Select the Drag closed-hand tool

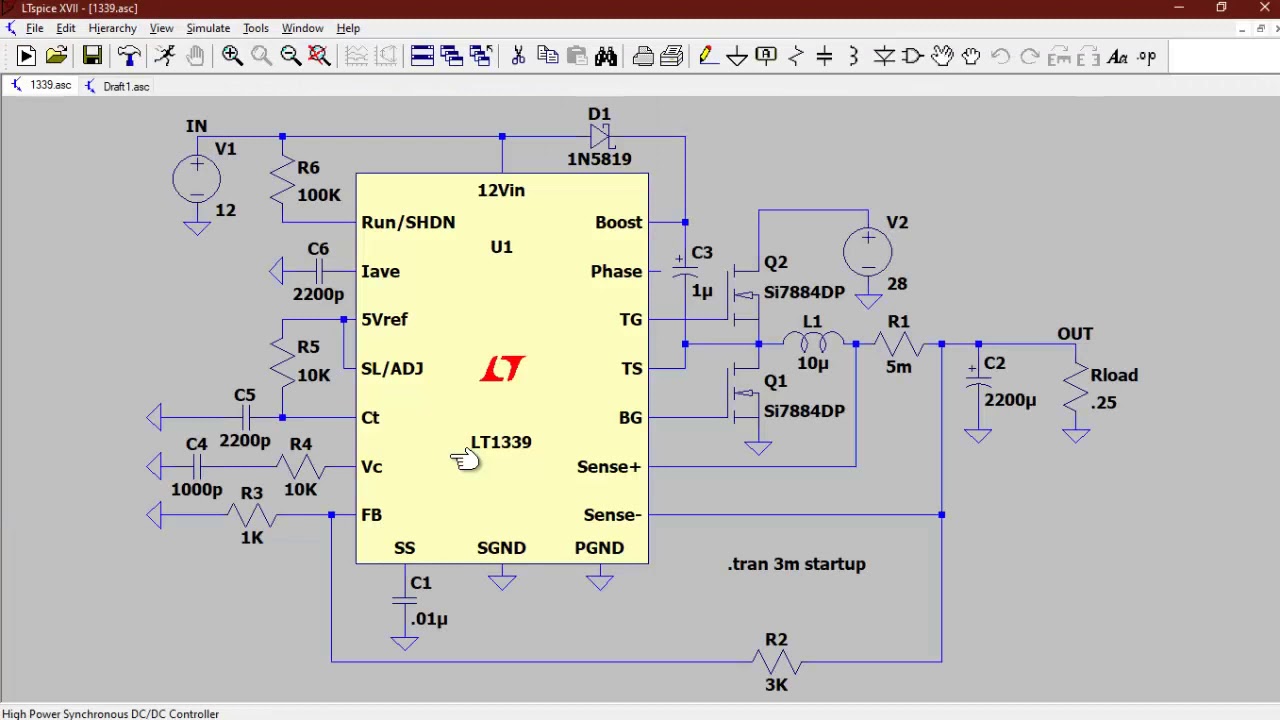tap(971, 57)
